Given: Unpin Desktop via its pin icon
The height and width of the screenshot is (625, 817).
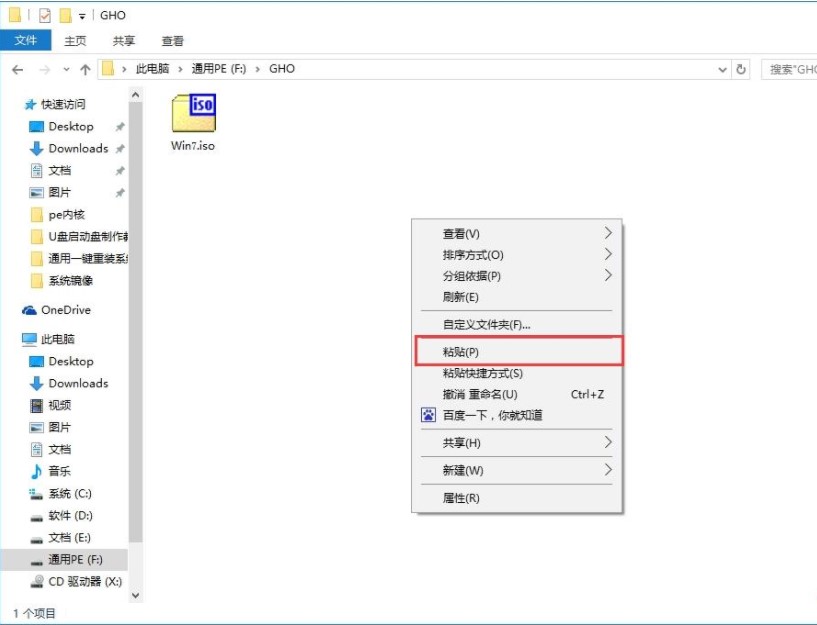Looking at the screenshot, I should 120,127.
